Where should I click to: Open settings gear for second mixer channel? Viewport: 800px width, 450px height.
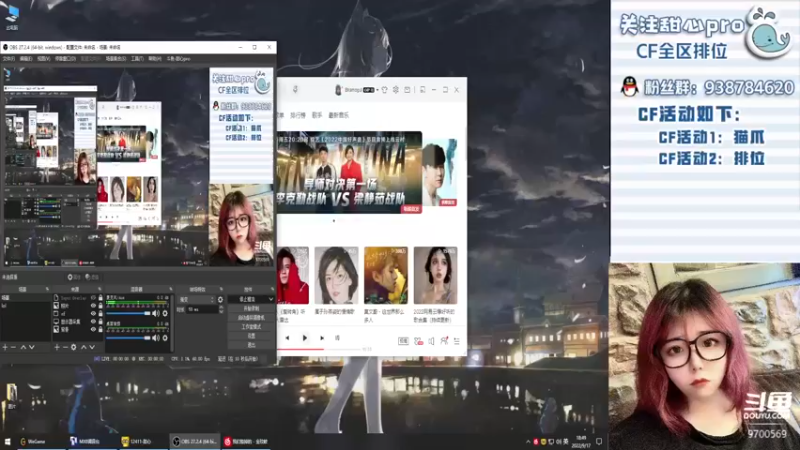click(165, 338)
